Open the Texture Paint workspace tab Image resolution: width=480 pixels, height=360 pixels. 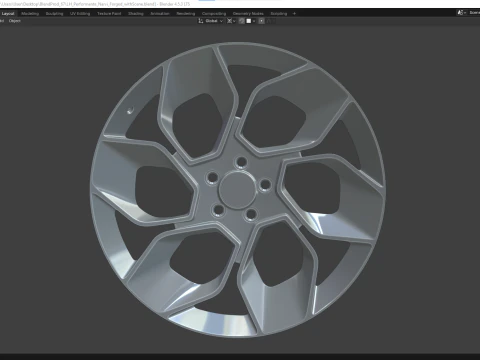[x=109, y=14]
